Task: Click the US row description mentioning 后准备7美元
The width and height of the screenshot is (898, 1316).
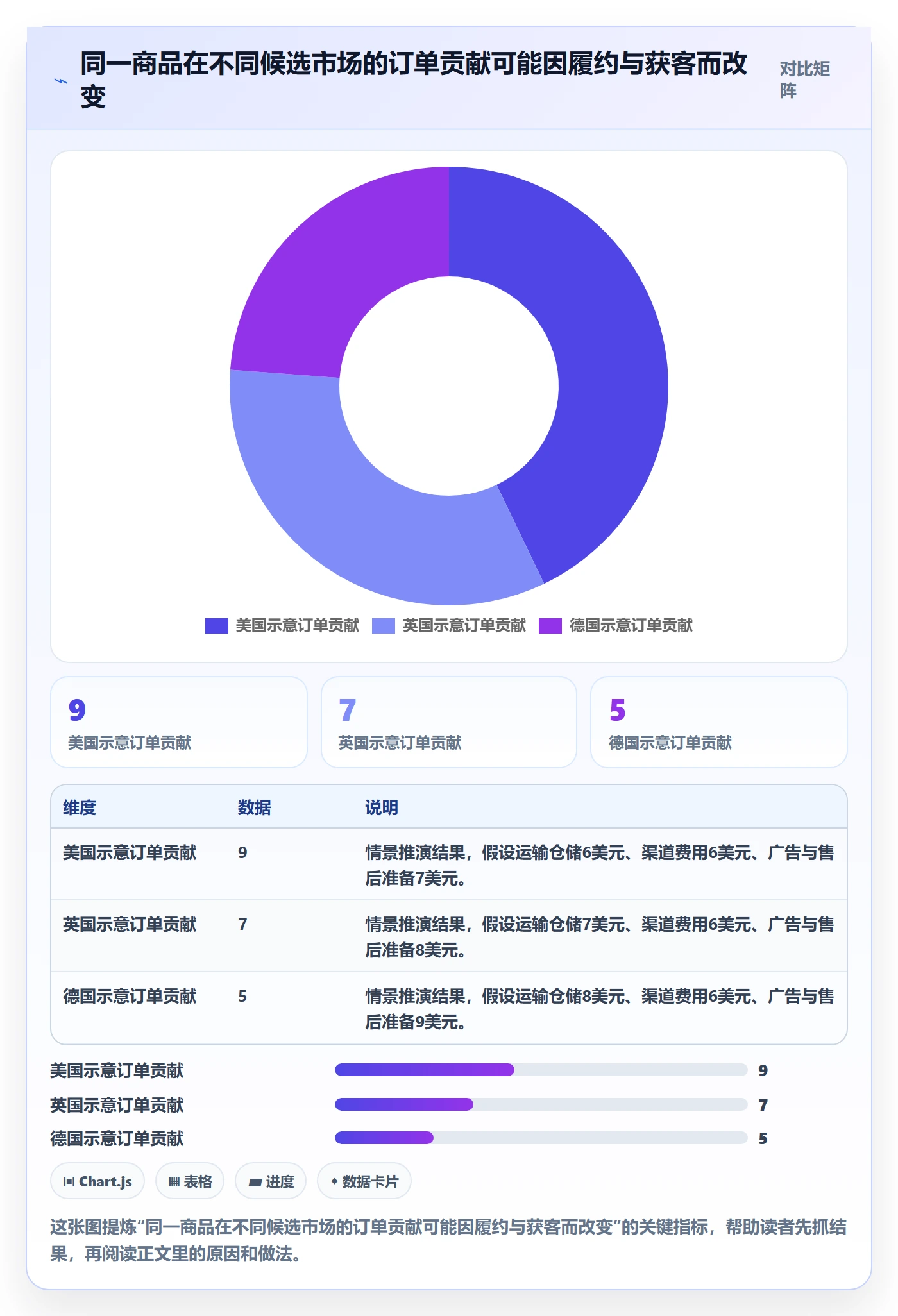Action: [600, 865]
